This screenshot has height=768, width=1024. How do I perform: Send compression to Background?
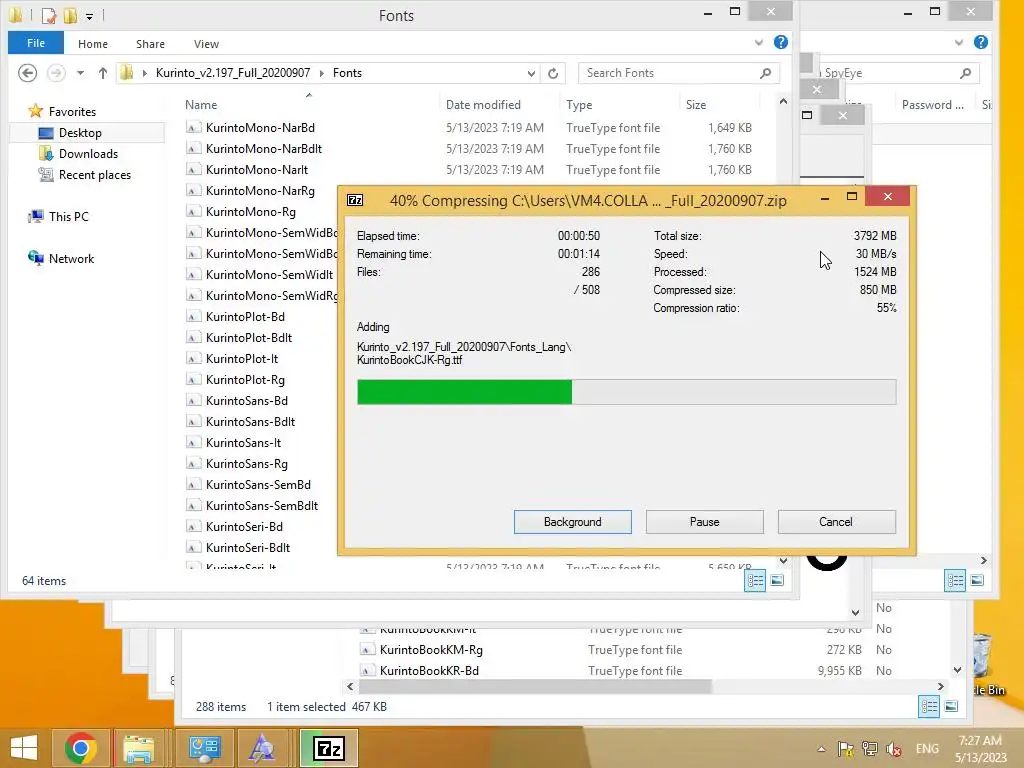[x=572, y=522]
